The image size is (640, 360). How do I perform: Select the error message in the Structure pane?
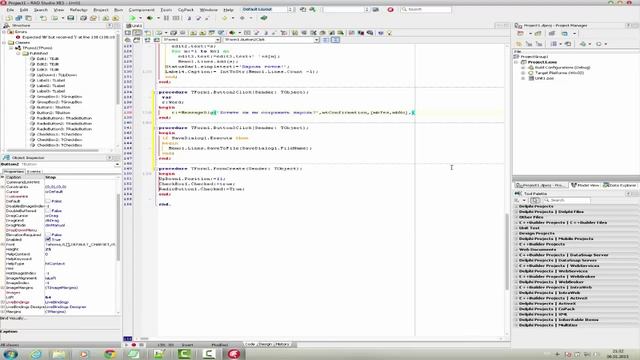coord(68,37)
